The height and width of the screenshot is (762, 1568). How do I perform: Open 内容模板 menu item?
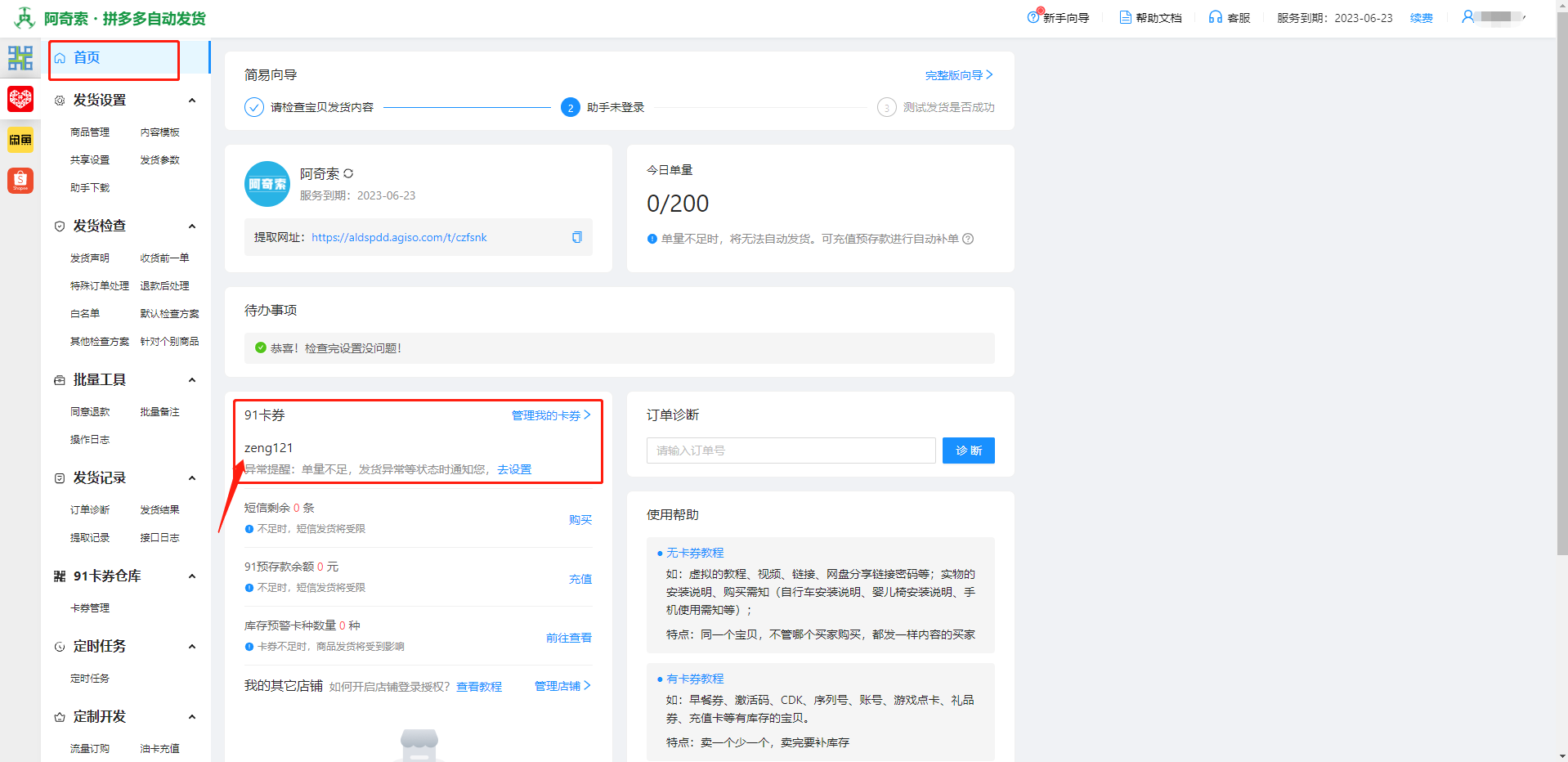[x=159, y=132]
